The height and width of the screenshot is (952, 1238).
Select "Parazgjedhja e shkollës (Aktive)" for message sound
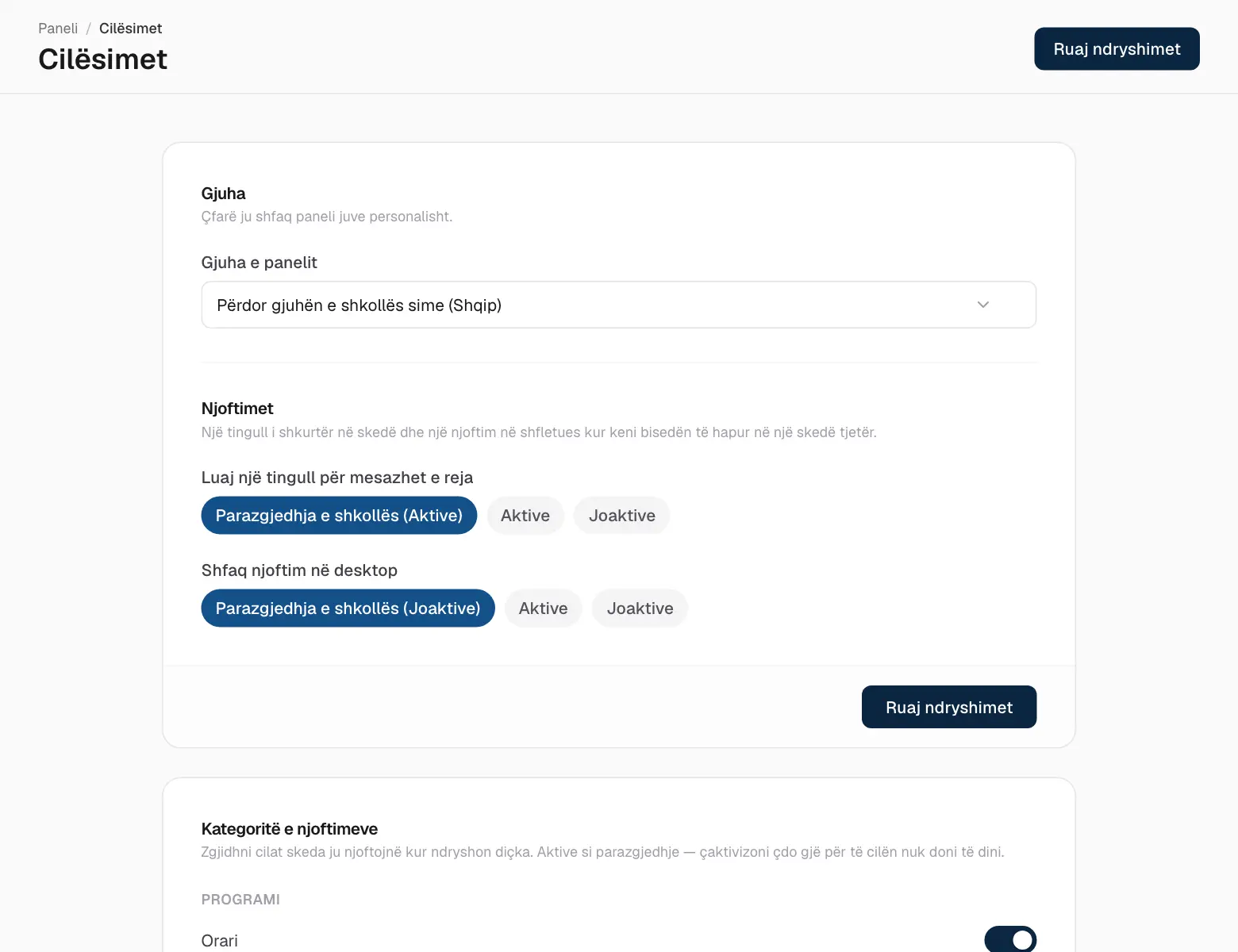(339, 516)
